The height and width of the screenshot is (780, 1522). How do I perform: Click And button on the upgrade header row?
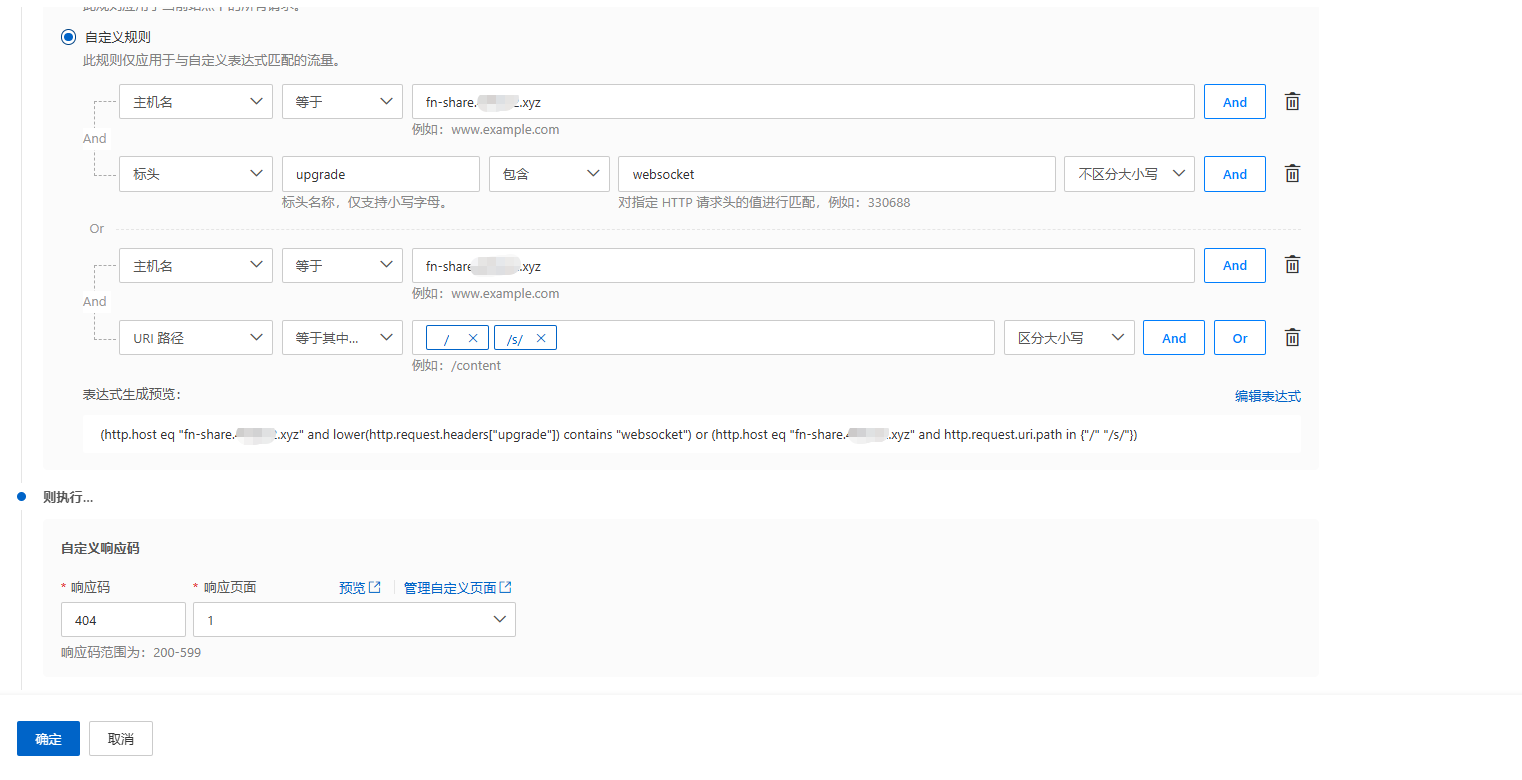coord(1235,174)
